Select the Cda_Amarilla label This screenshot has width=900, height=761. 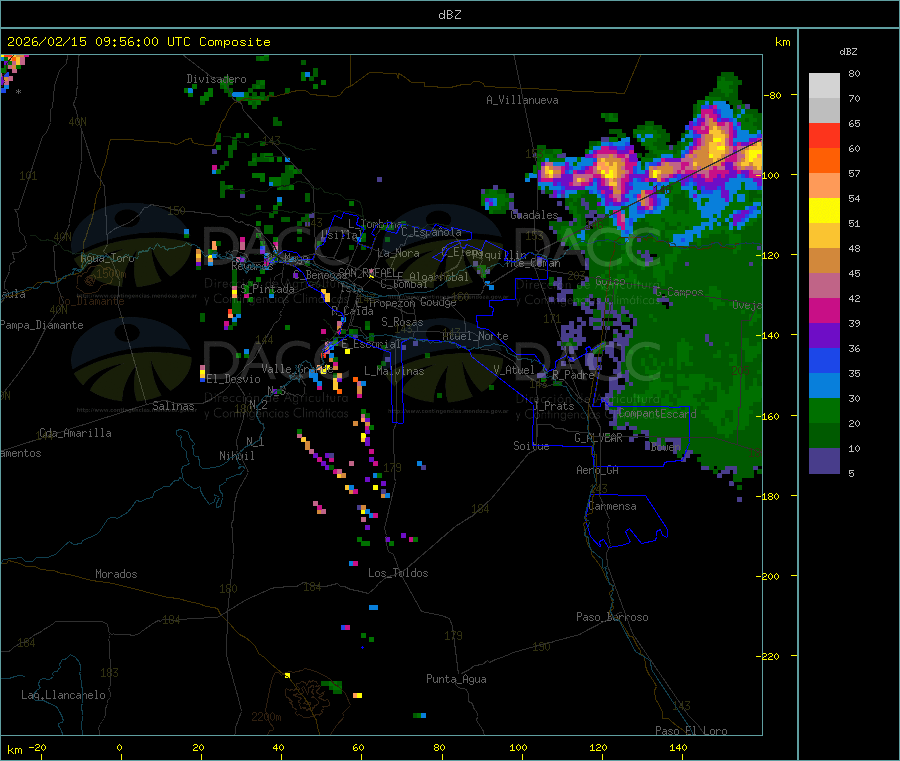(x=75, y=433)
